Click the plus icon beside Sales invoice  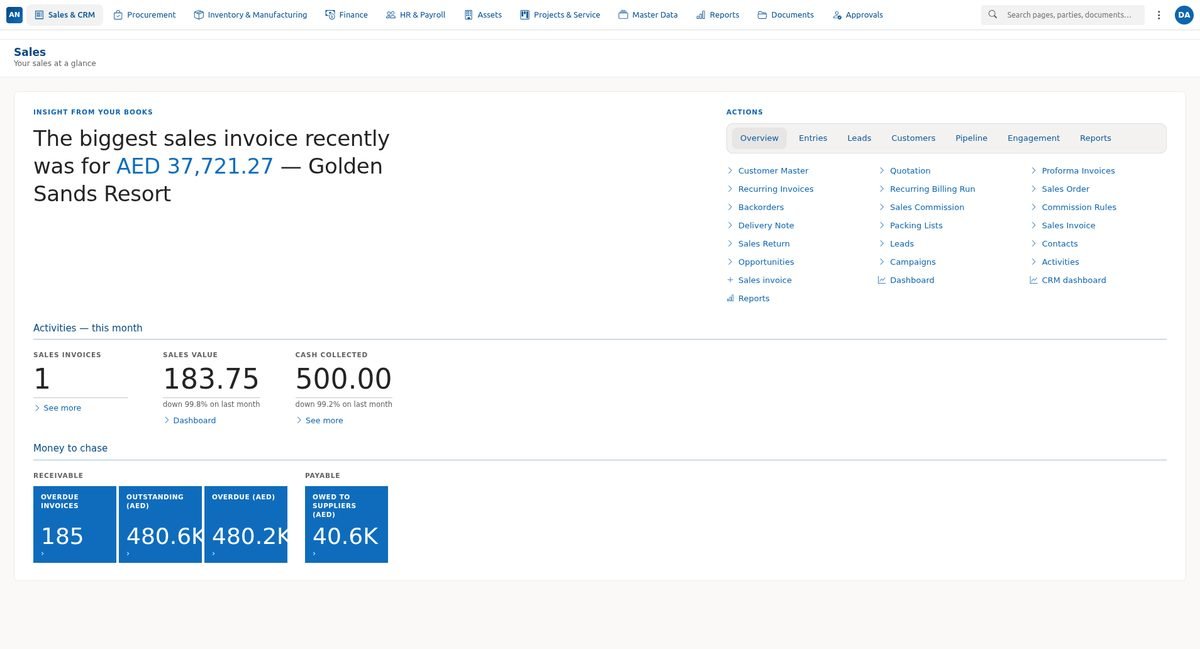pyautogui.click(x=730, y=280)
